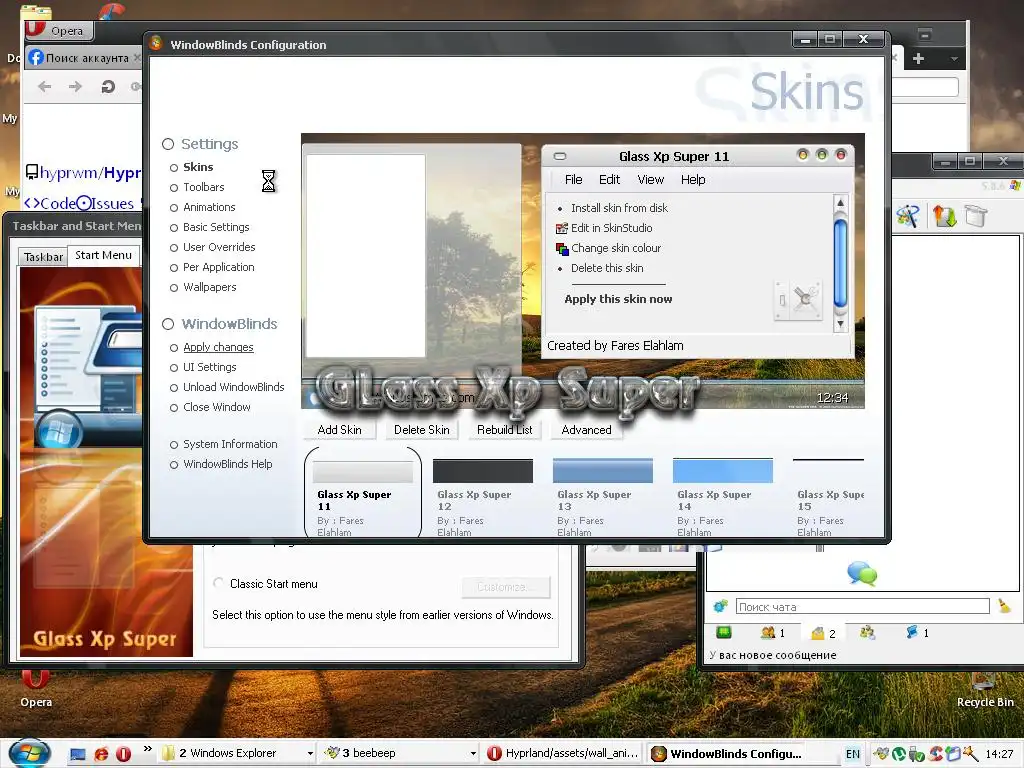The height and width of the screenshot is (768, 1024).
Task: Click the Delete Skin button
Action: point(421,430)
